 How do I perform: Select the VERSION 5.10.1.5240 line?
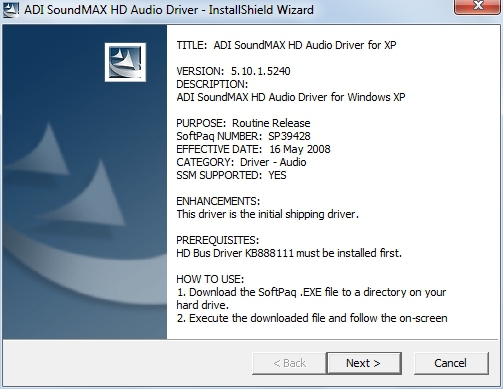pos(233,71)
